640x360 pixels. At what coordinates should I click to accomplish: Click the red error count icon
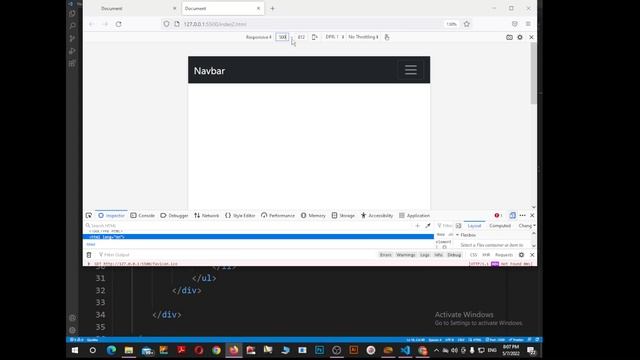click(x=498, y=216)
